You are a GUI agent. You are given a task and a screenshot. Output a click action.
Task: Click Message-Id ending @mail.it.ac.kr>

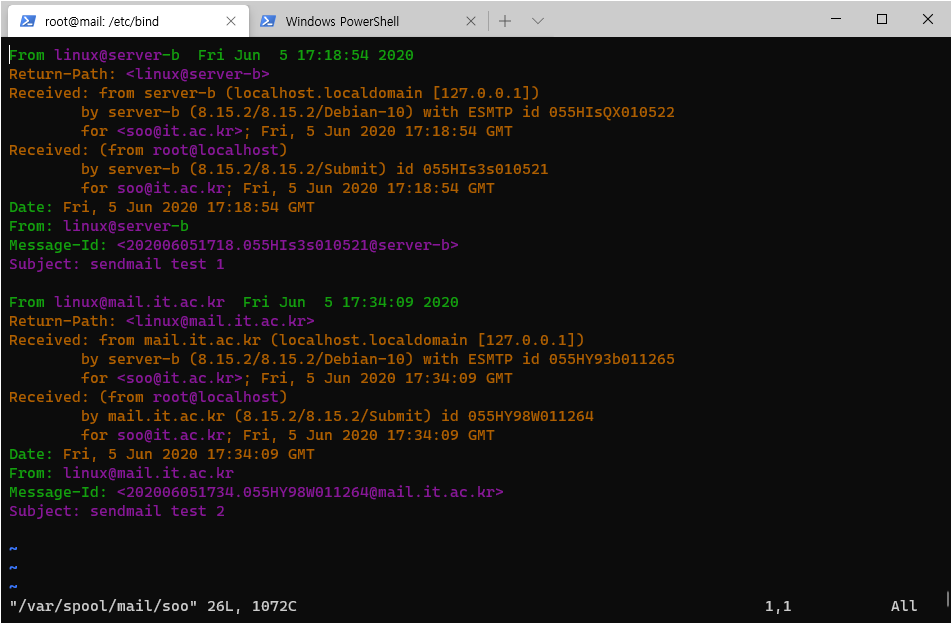256,492
